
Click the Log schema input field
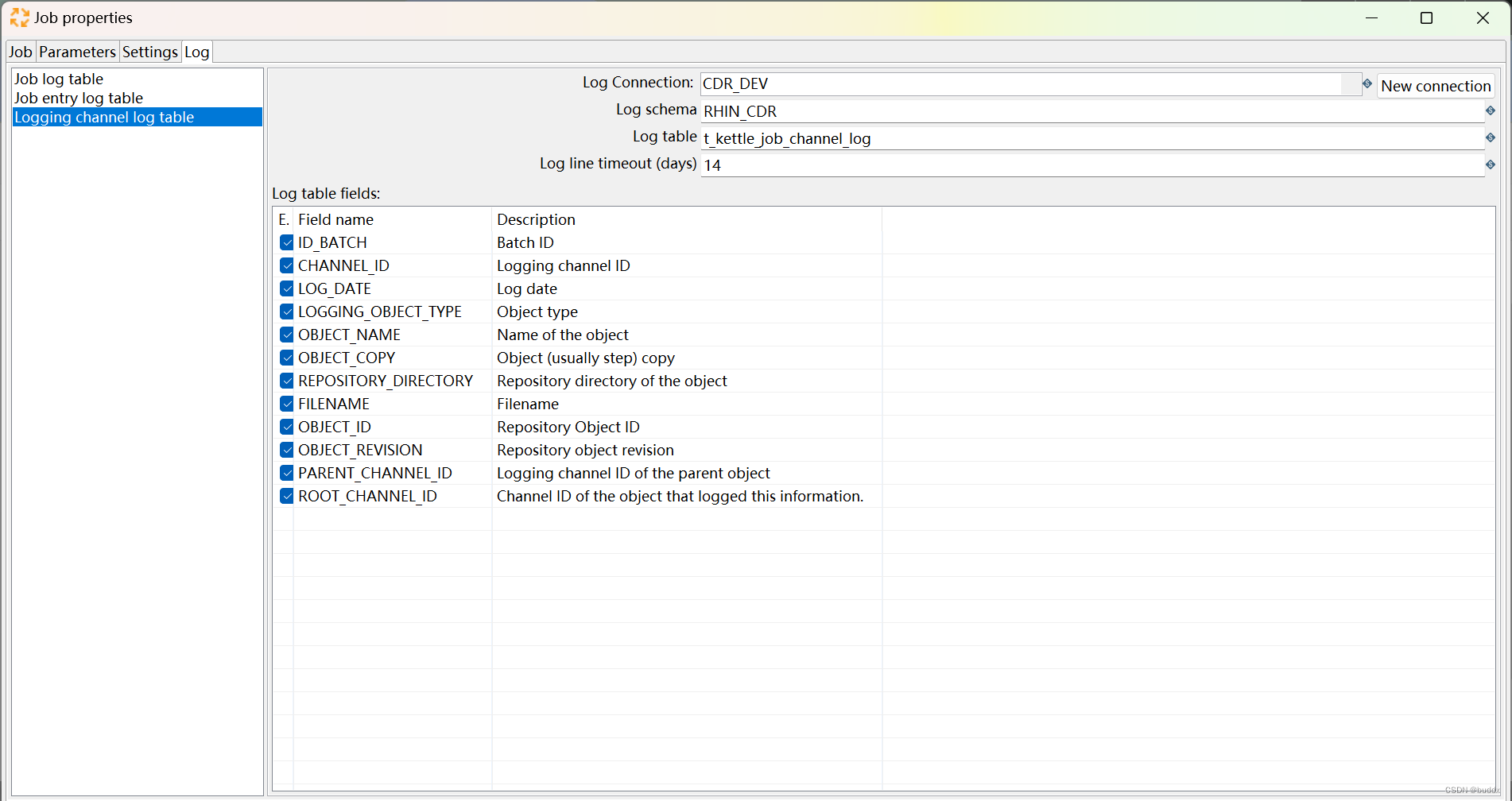(x=1092, y=111)
